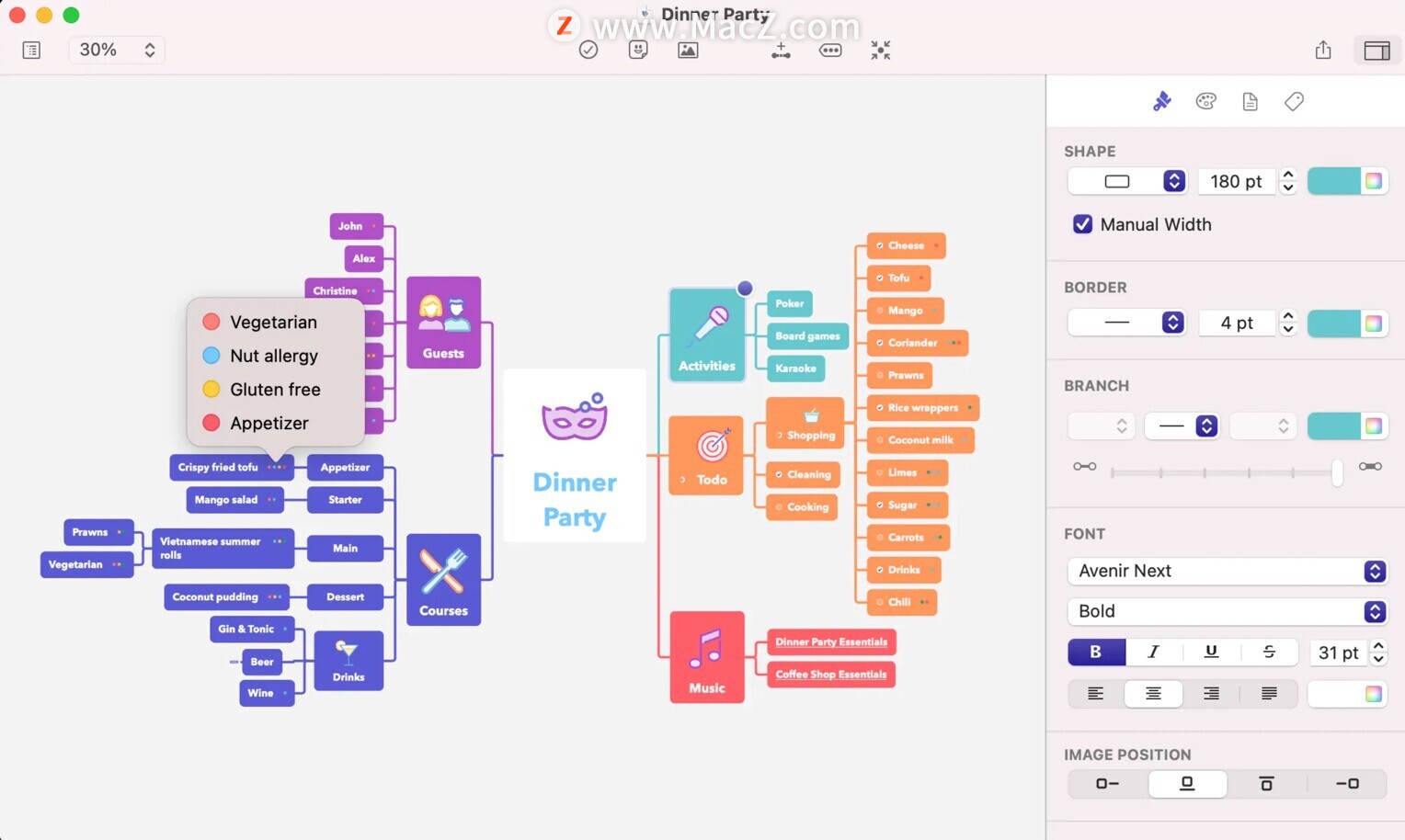
Task: Open the theme palette inspector tab
Action: [1206, 101]
